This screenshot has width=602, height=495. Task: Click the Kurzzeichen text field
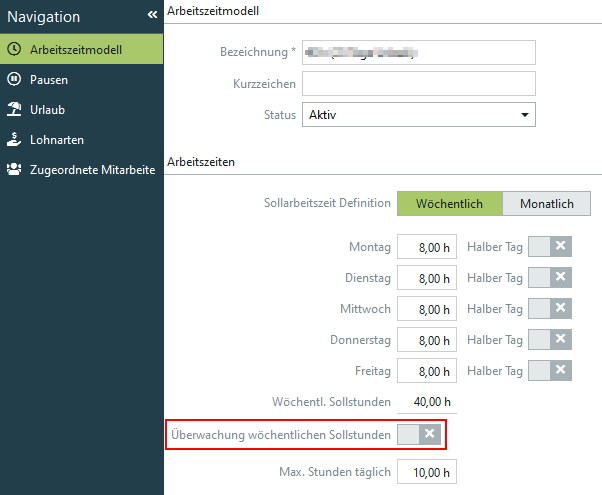point(418,83)
